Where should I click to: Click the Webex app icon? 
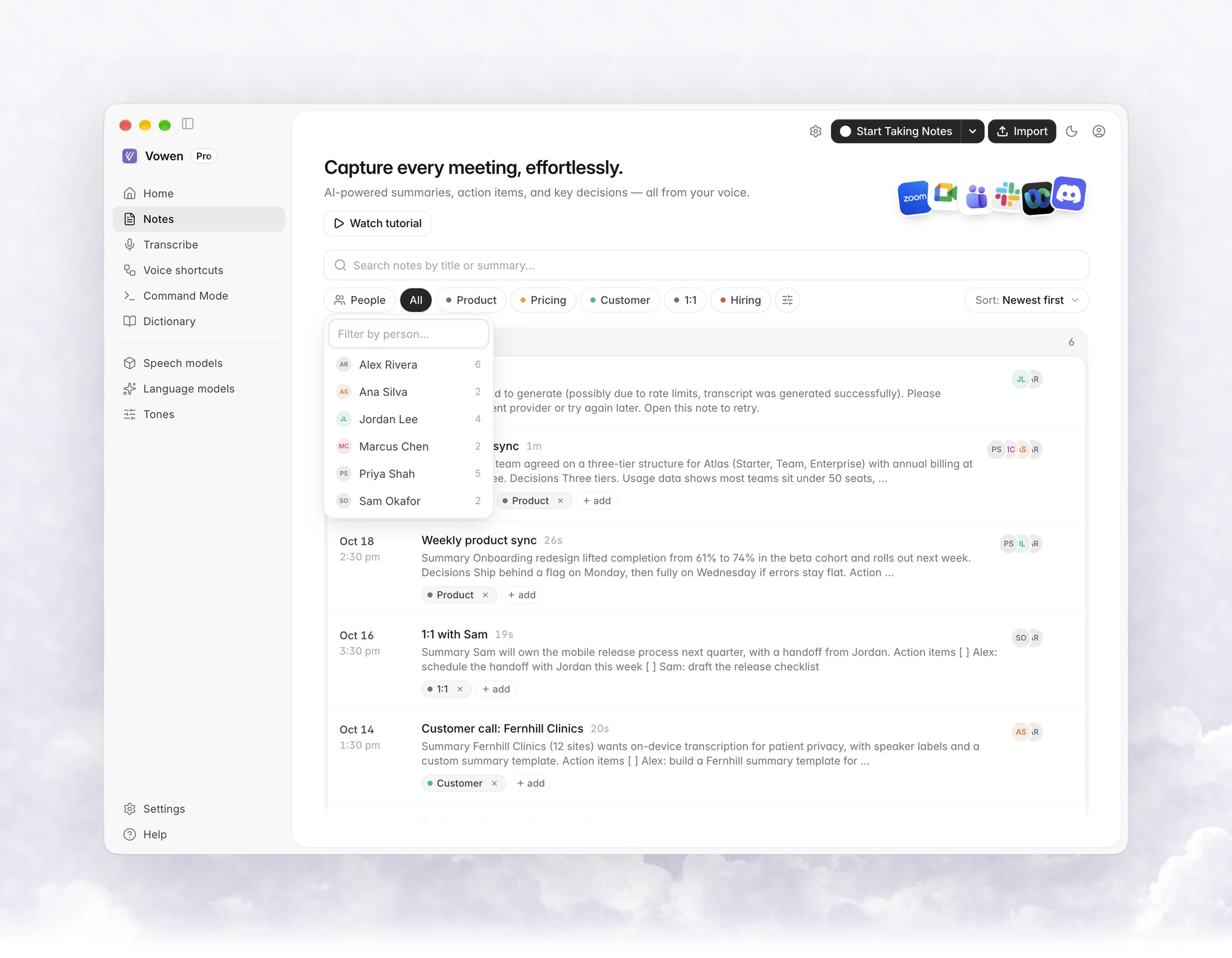[x=1037, y=199]
